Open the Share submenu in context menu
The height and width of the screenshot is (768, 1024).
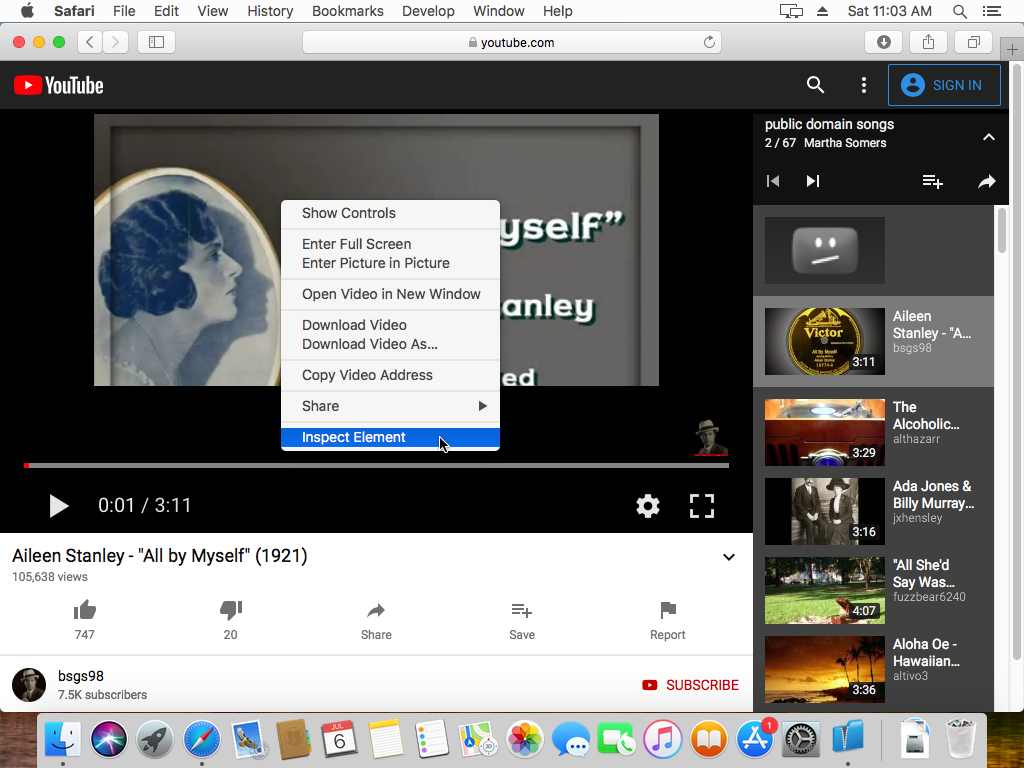pos(390,406)
